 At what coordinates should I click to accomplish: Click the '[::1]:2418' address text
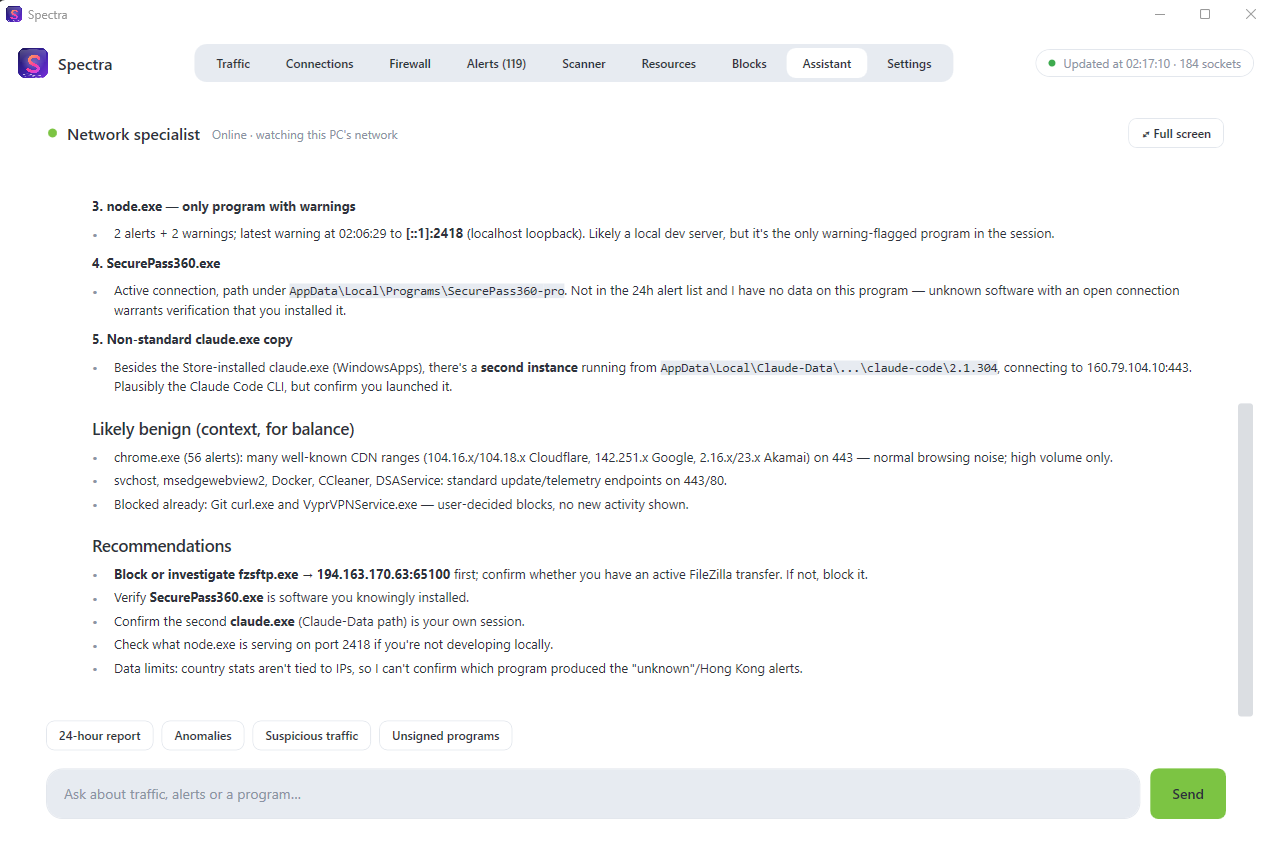[x=434, y=234]
